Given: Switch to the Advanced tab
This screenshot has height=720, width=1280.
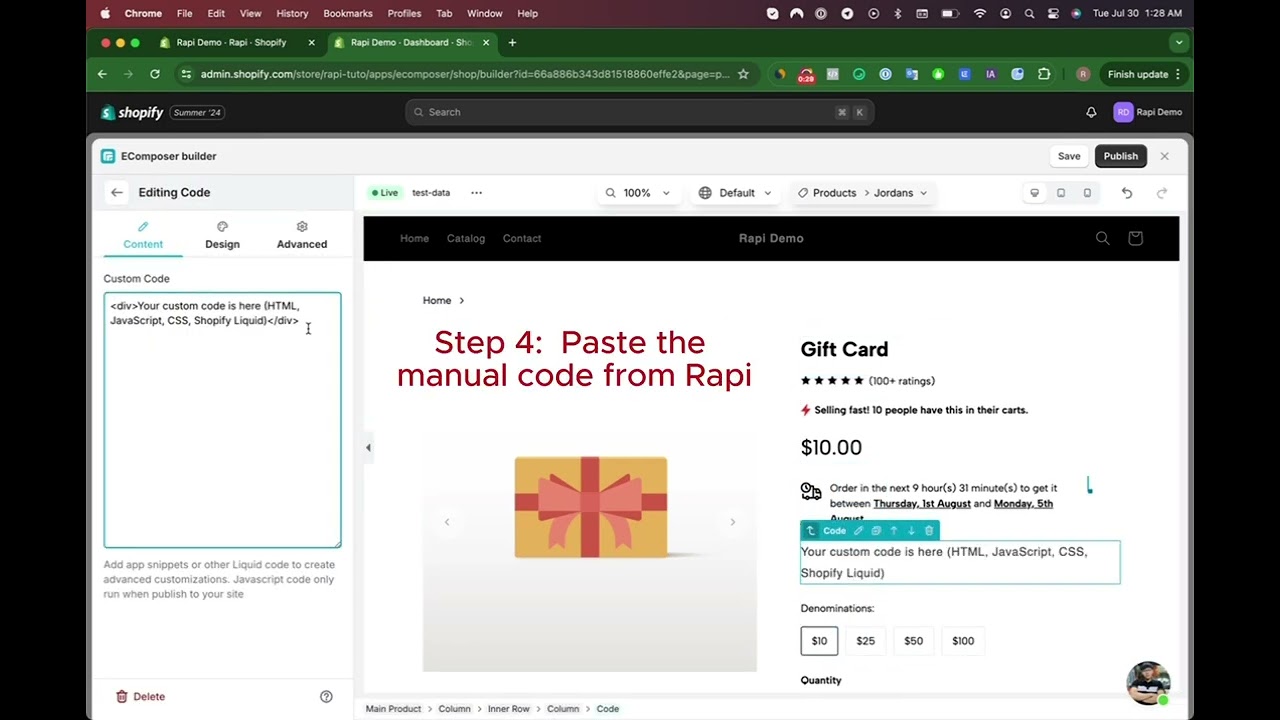Looking at the screenshot, I should click(x=302, y=236).
